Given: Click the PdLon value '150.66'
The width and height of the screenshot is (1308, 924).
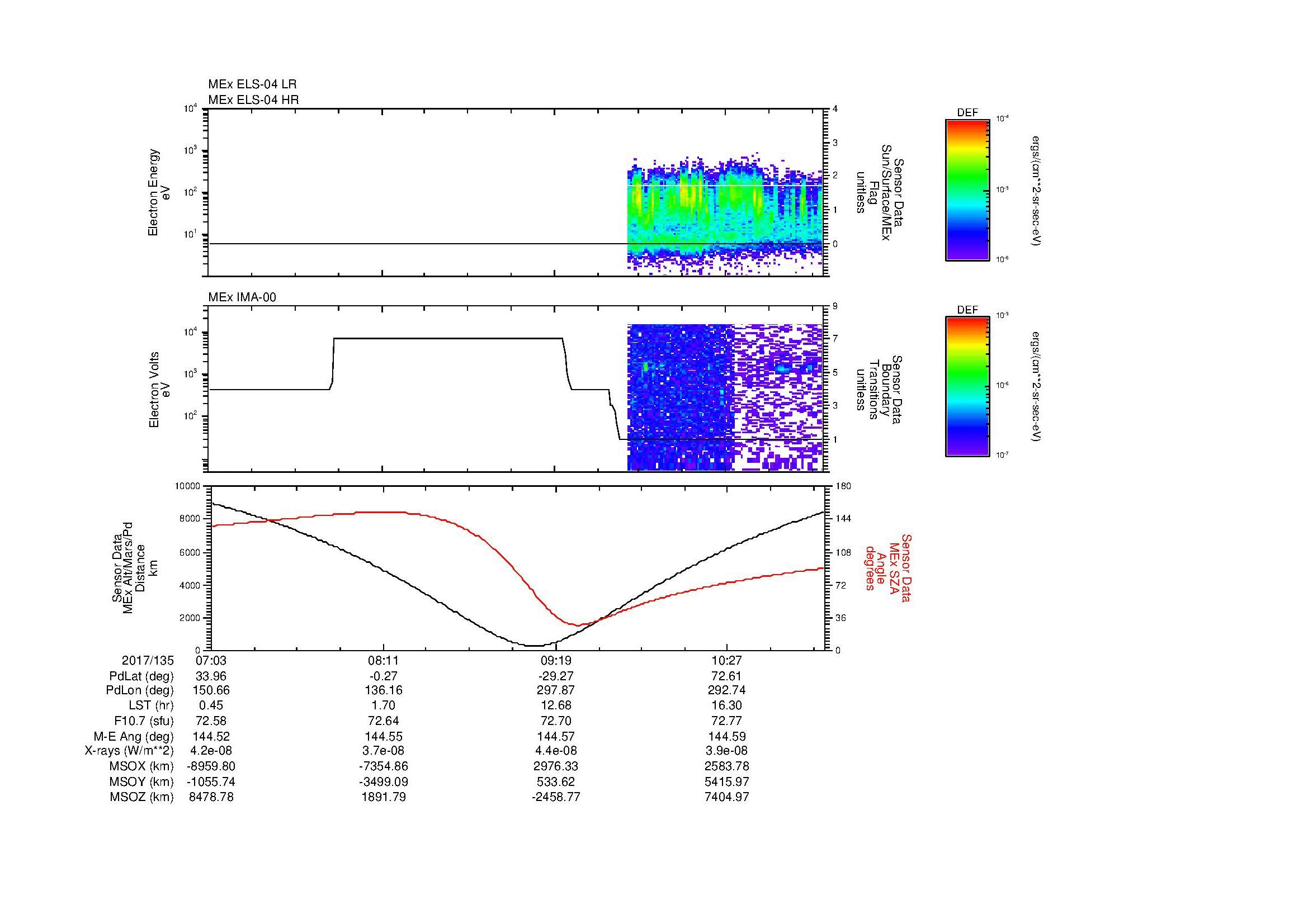Looking at the screenshot, I should coord(211,690).
